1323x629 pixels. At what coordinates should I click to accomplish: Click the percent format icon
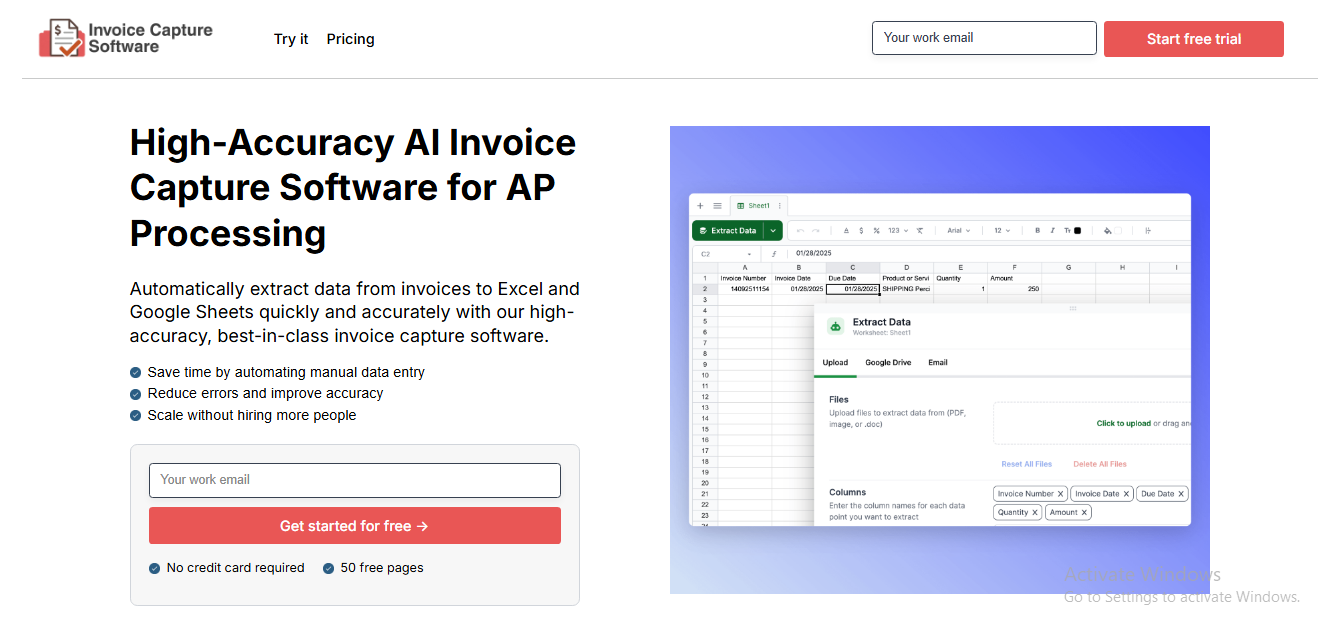point(876,231)
